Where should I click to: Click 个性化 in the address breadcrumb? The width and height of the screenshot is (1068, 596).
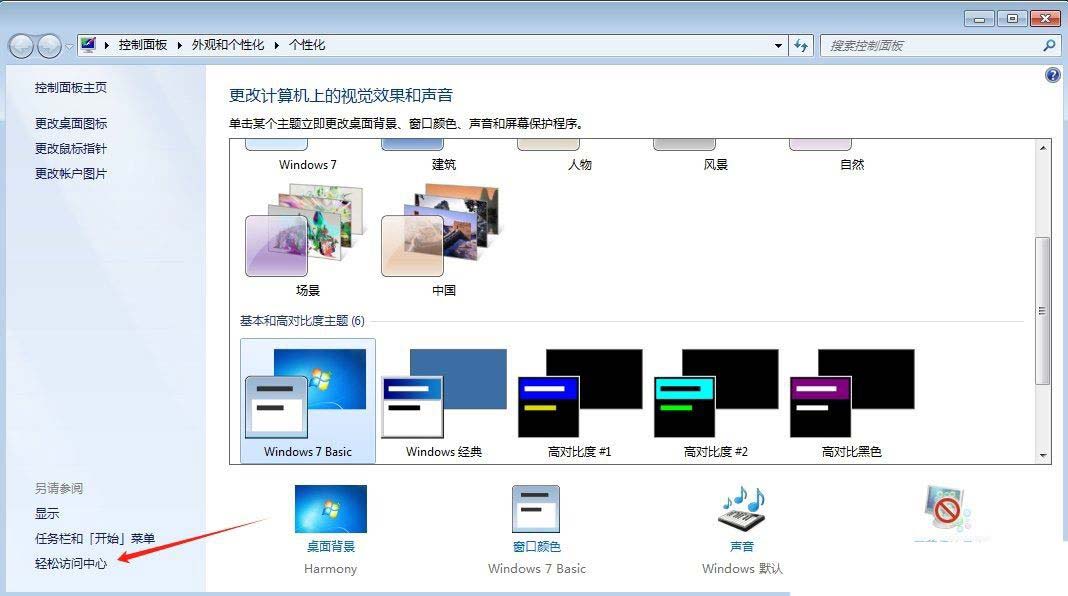click(307, 46)
